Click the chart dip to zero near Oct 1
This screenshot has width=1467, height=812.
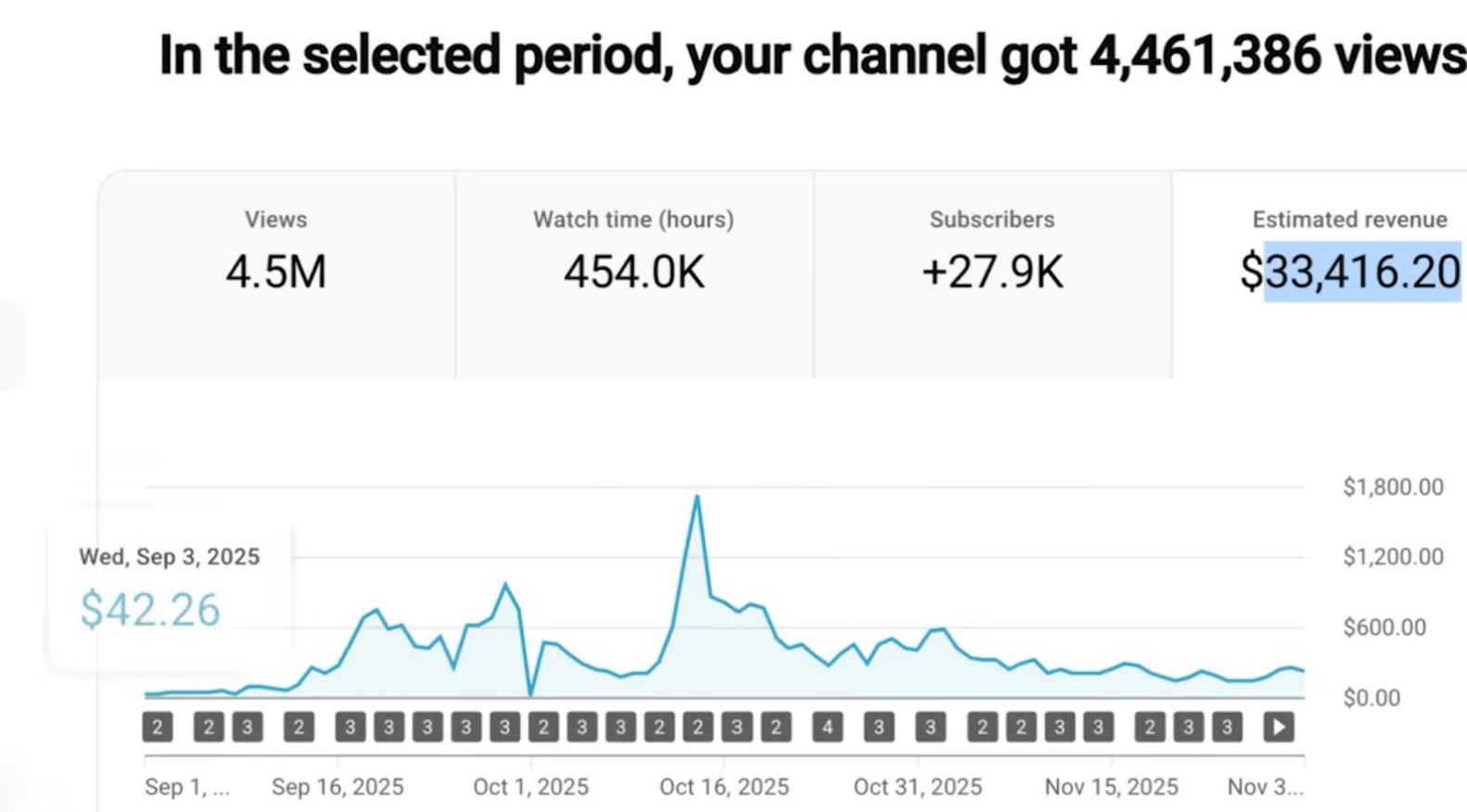(530, 693)
